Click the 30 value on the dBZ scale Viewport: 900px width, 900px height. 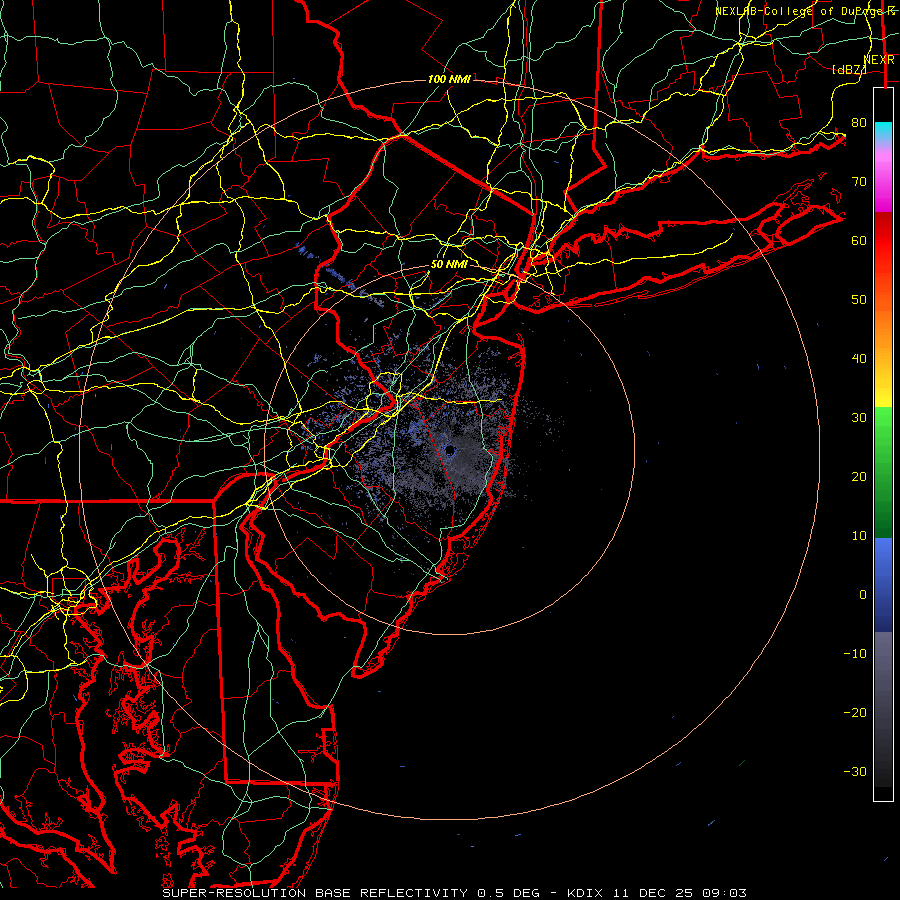pos(859,418)
